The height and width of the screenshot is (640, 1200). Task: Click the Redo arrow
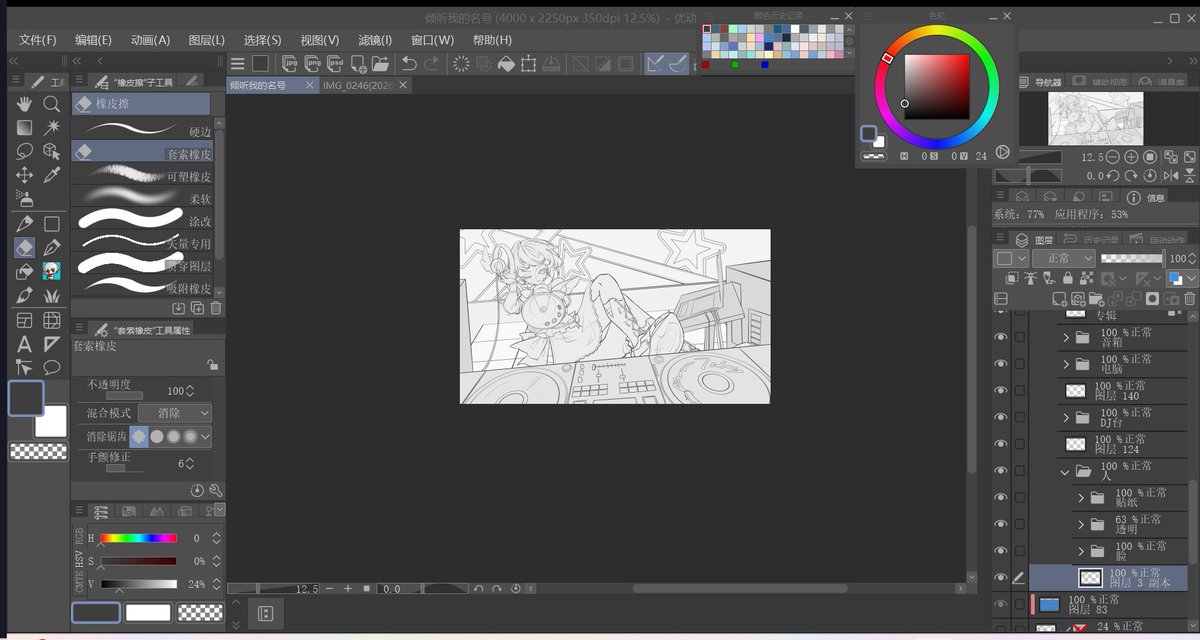[432, 63]
